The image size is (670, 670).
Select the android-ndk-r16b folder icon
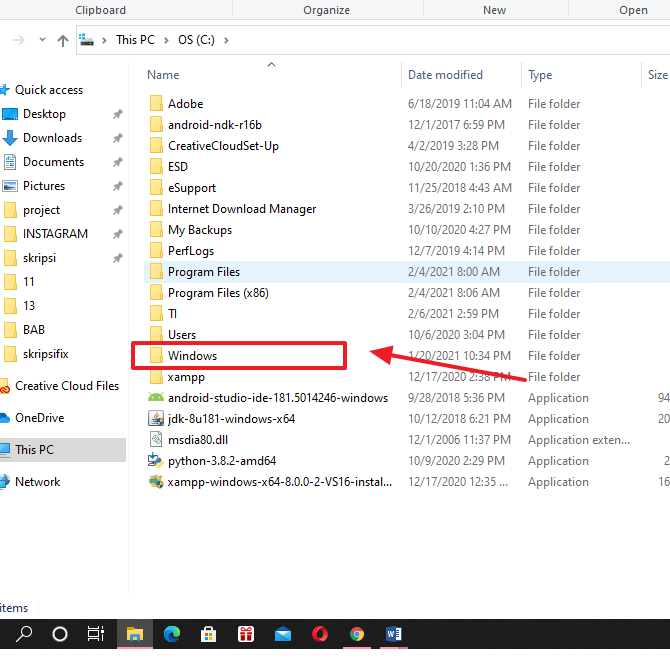tap(156, 124)
